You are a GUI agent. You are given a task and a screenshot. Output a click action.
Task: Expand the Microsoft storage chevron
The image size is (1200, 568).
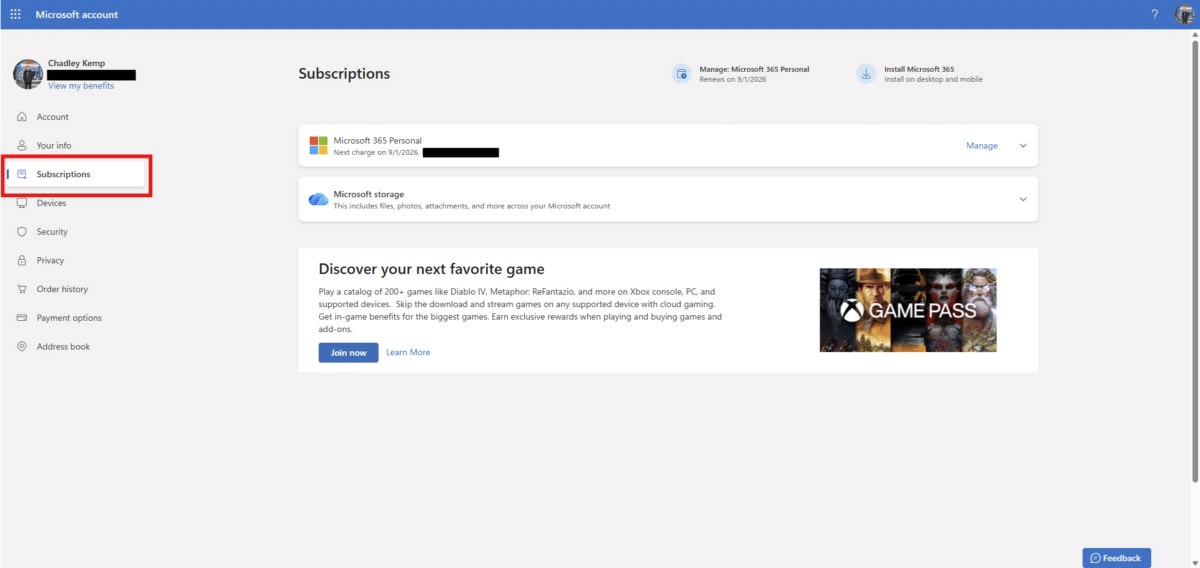1023,199
